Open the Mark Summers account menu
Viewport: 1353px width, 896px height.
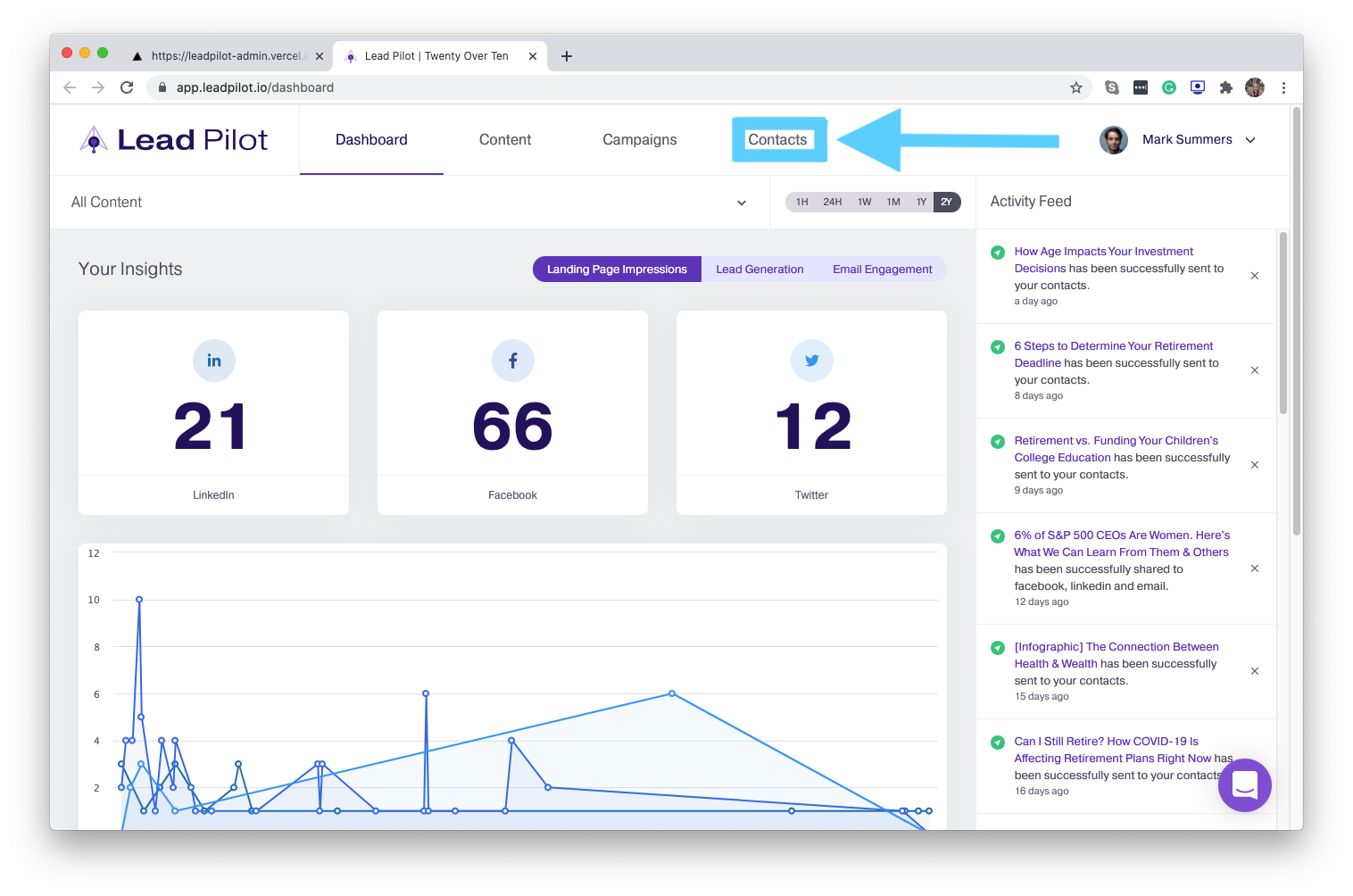[1187, 140]
